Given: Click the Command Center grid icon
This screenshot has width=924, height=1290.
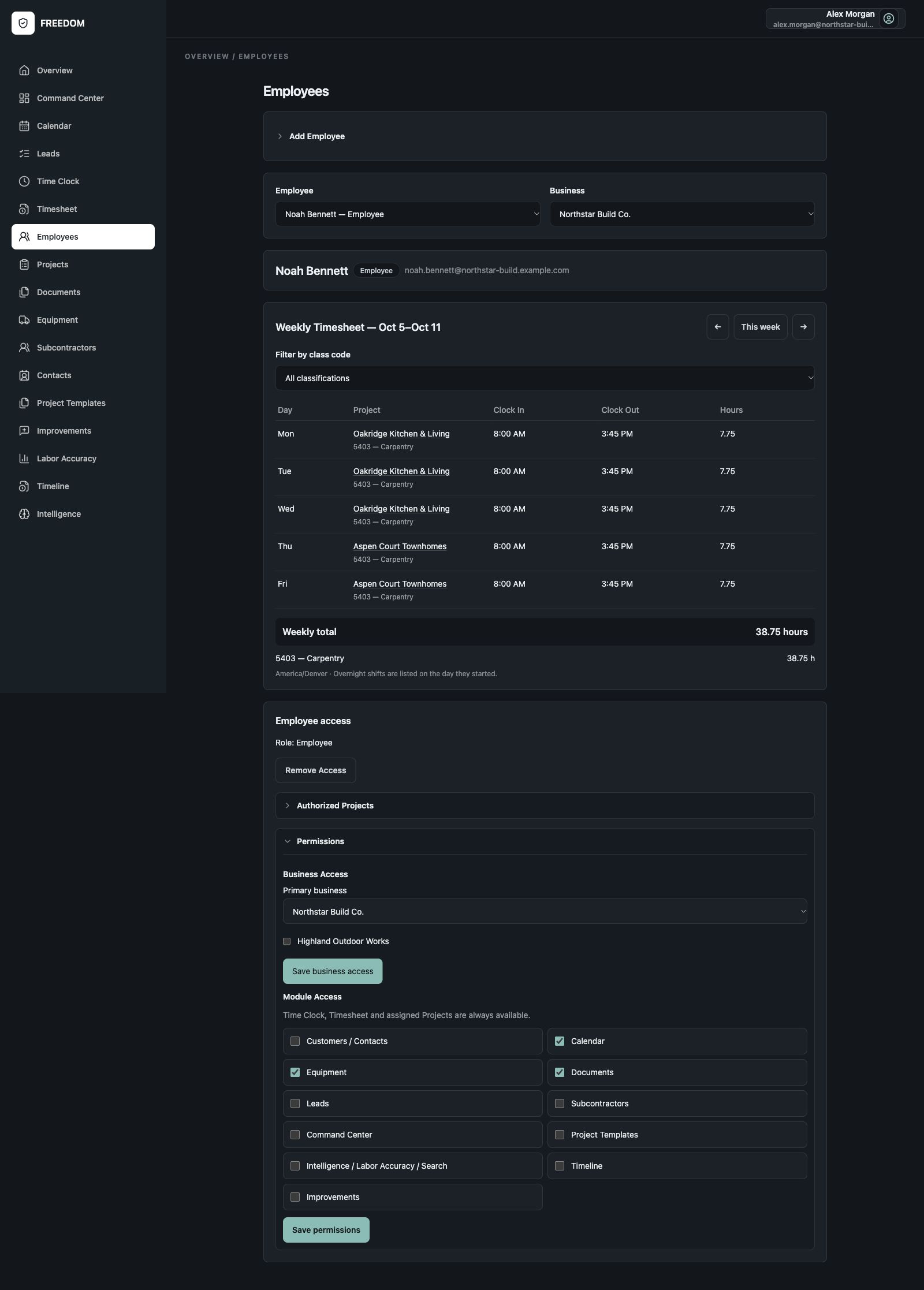Looking at the screenshot, I should point(24,98).
